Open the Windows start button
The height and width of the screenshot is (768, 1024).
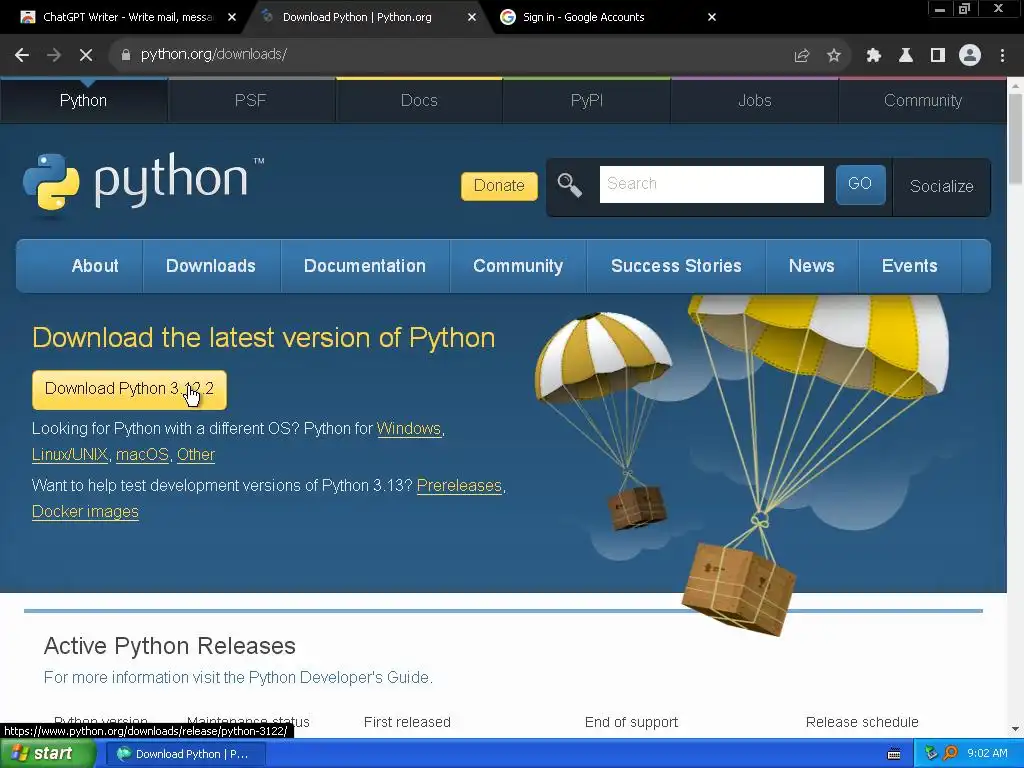48,754
